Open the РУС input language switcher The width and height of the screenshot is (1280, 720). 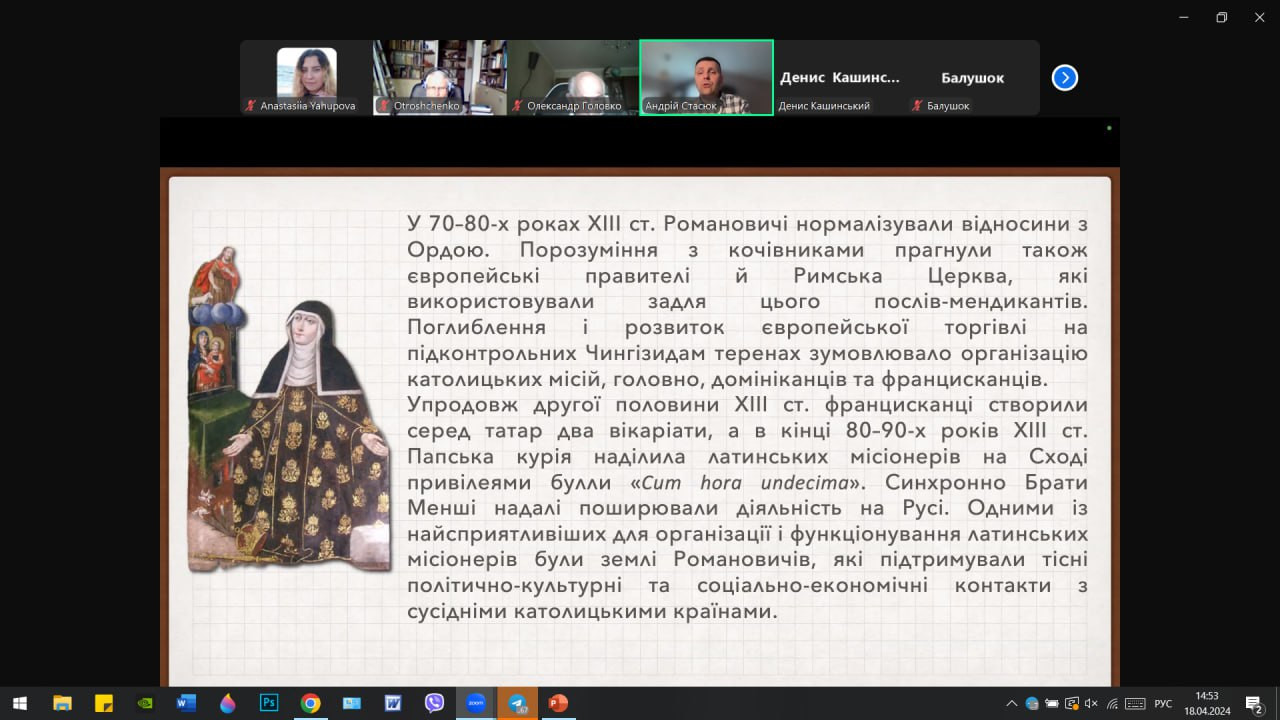1163,703
